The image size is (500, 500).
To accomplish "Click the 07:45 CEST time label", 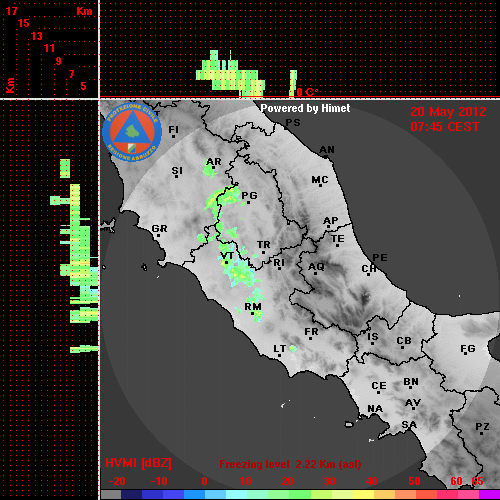I will click(x=445, y=127).
